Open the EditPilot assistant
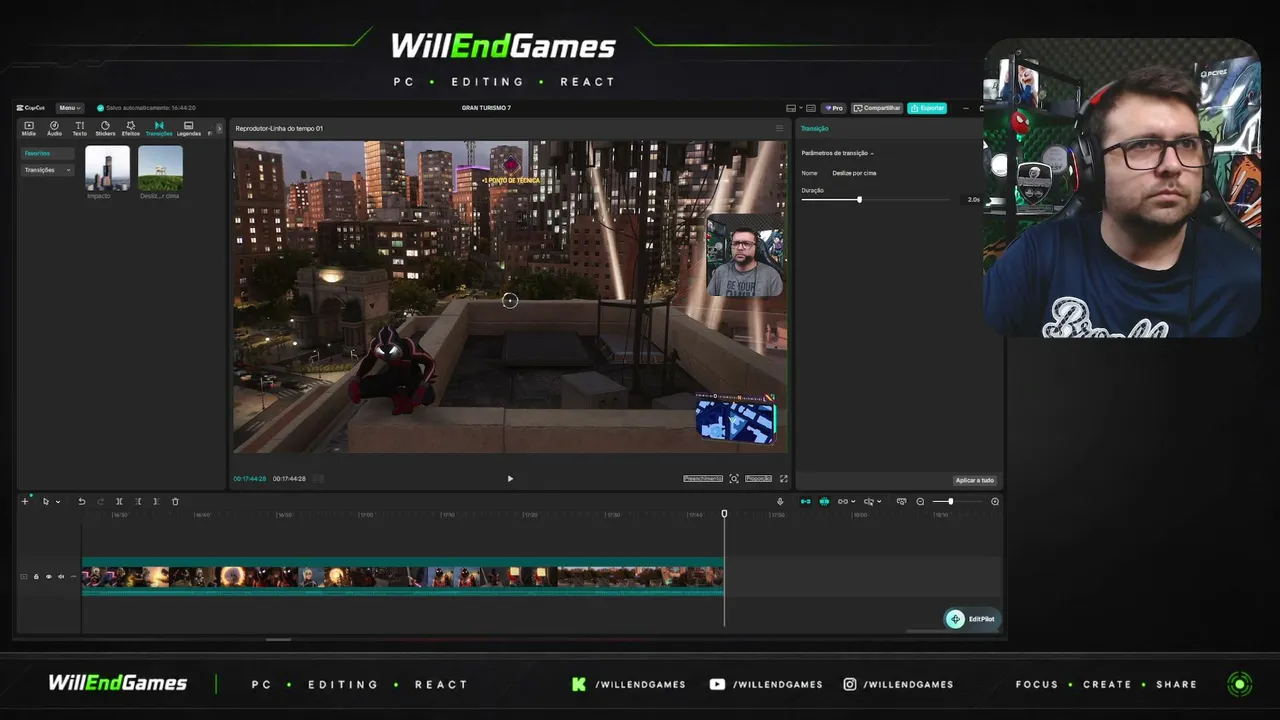The image size is (1280, 720). click(x=972, y=619)
